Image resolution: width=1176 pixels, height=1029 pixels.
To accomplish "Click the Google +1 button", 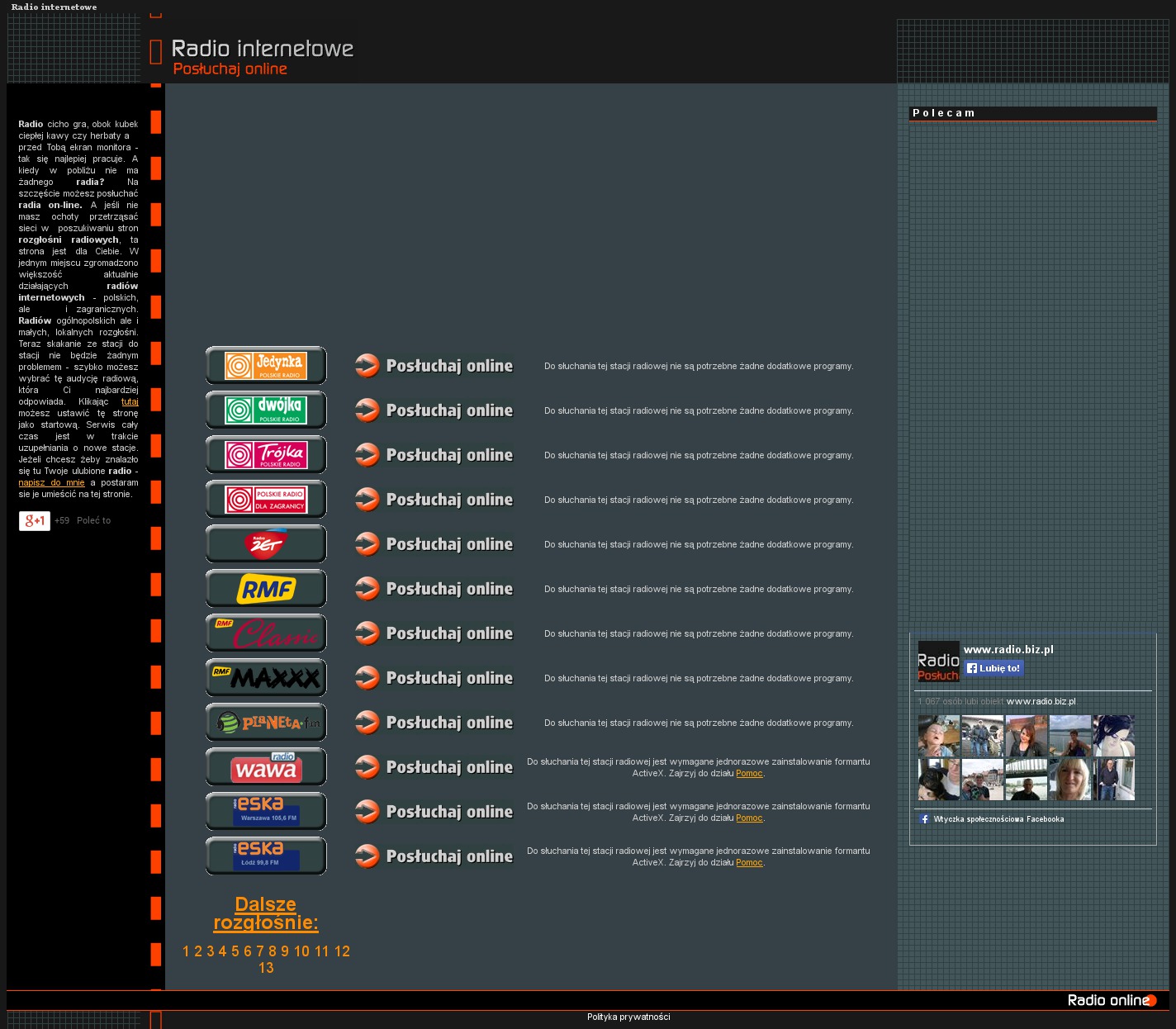I will pos(35,521).
